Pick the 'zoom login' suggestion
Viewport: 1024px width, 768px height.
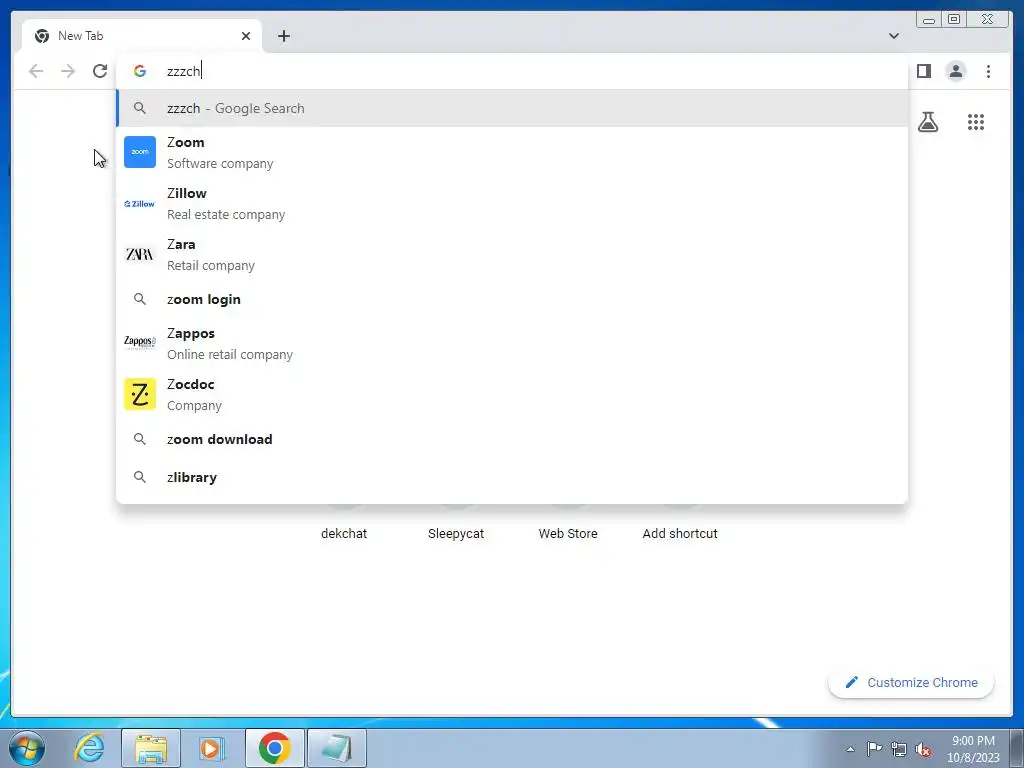512,299
